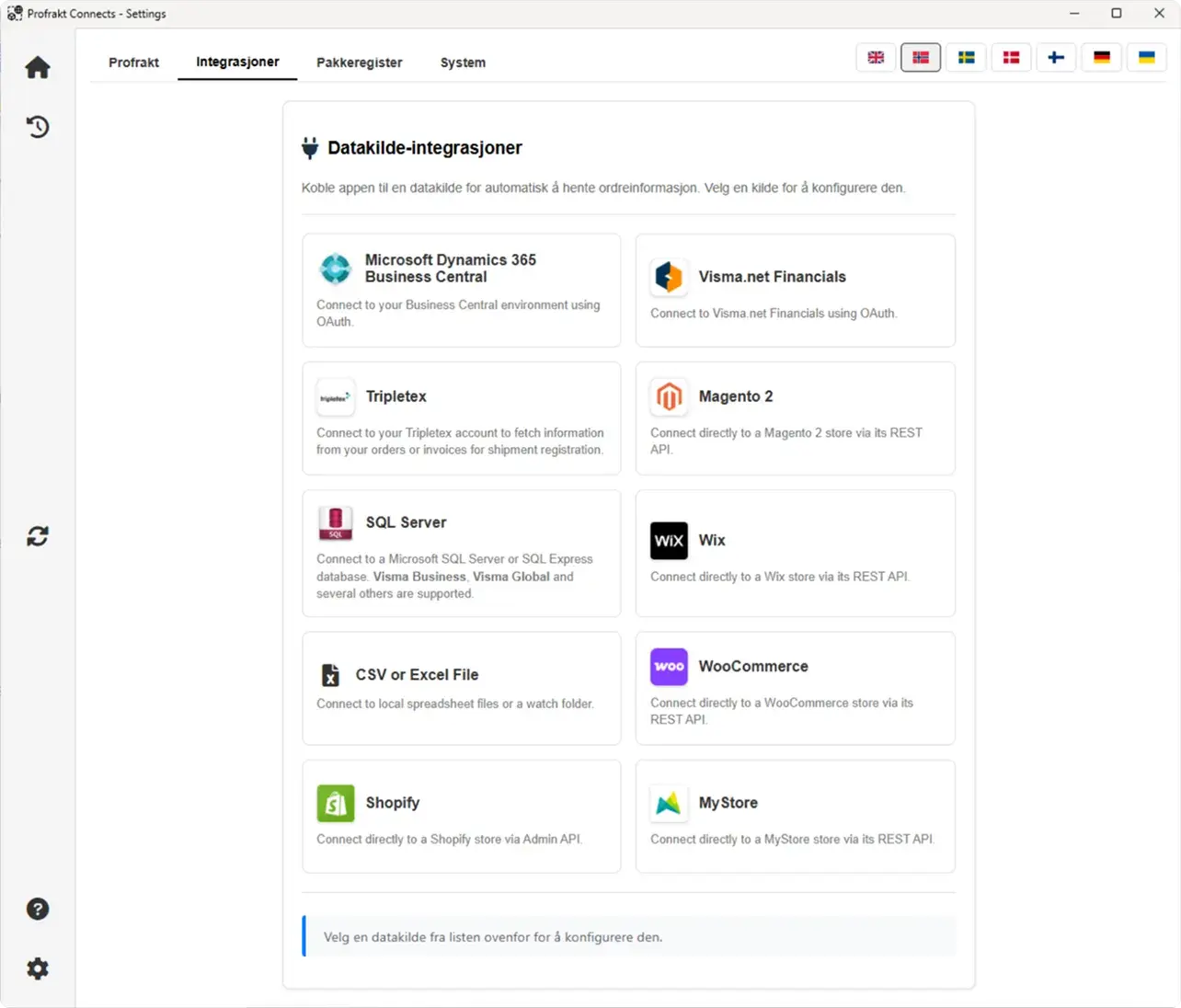Click the Shopify logo icon
This screenshot has width=1181, height=1008.
click(x=336, y=803)
